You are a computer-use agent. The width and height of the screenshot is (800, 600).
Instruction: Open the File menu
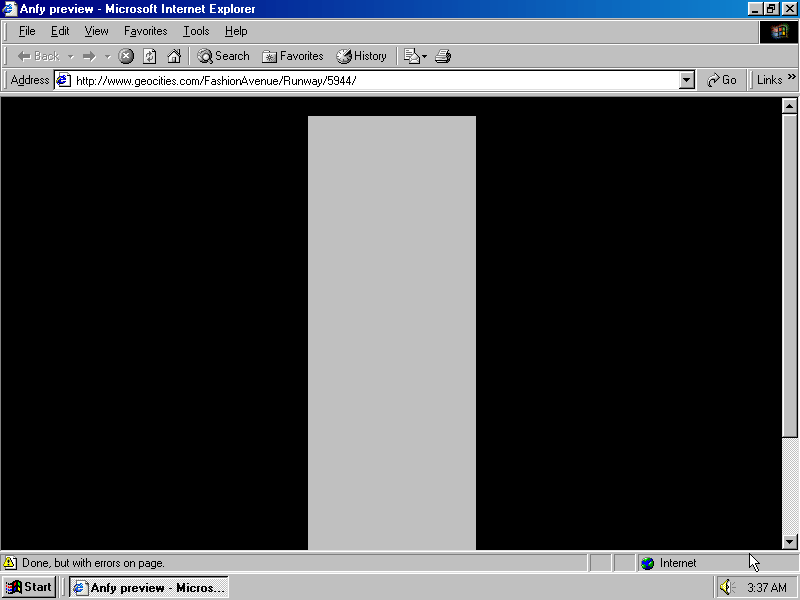[x=27, y=31]
